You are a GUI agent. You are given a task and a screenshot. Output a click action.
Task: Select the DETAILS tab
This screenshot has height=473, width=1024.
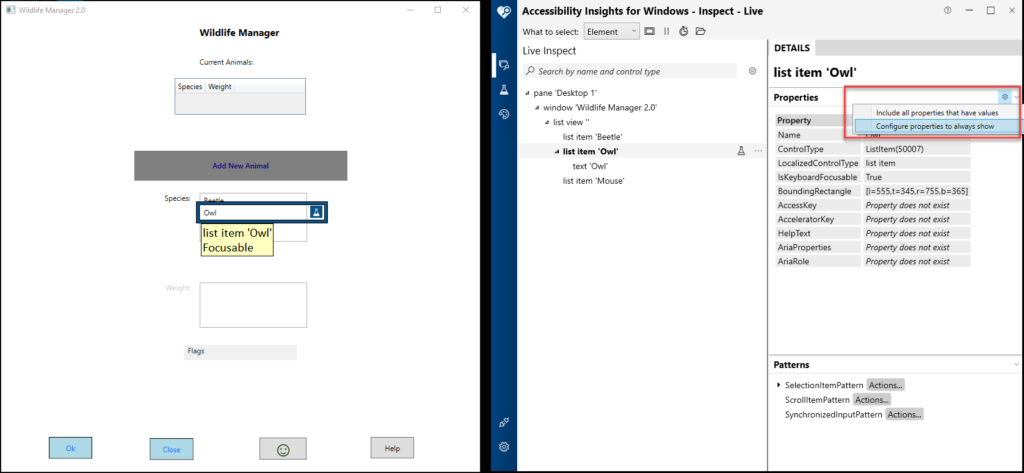pos(792,48)
